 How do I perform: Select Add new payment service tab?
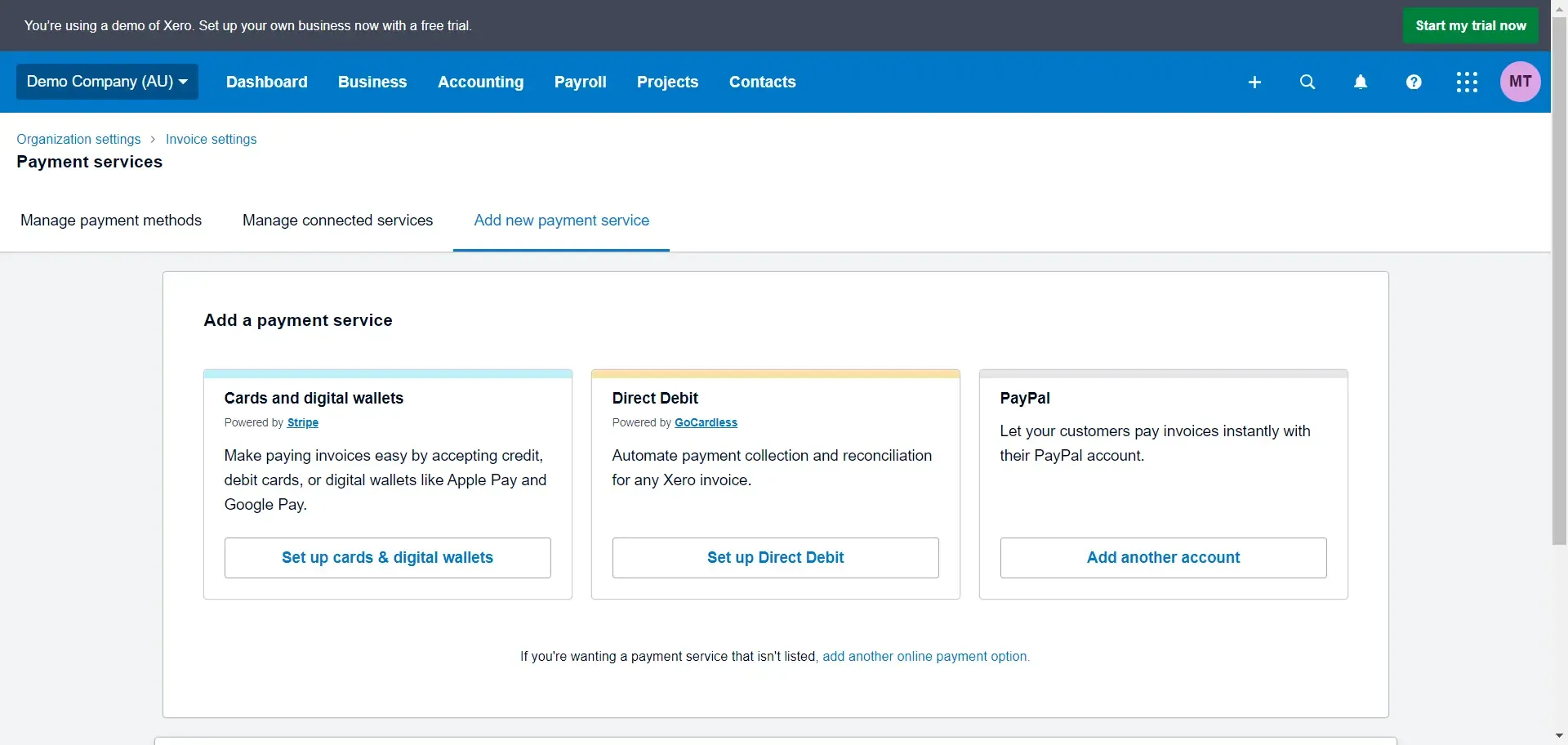point(562,221)
